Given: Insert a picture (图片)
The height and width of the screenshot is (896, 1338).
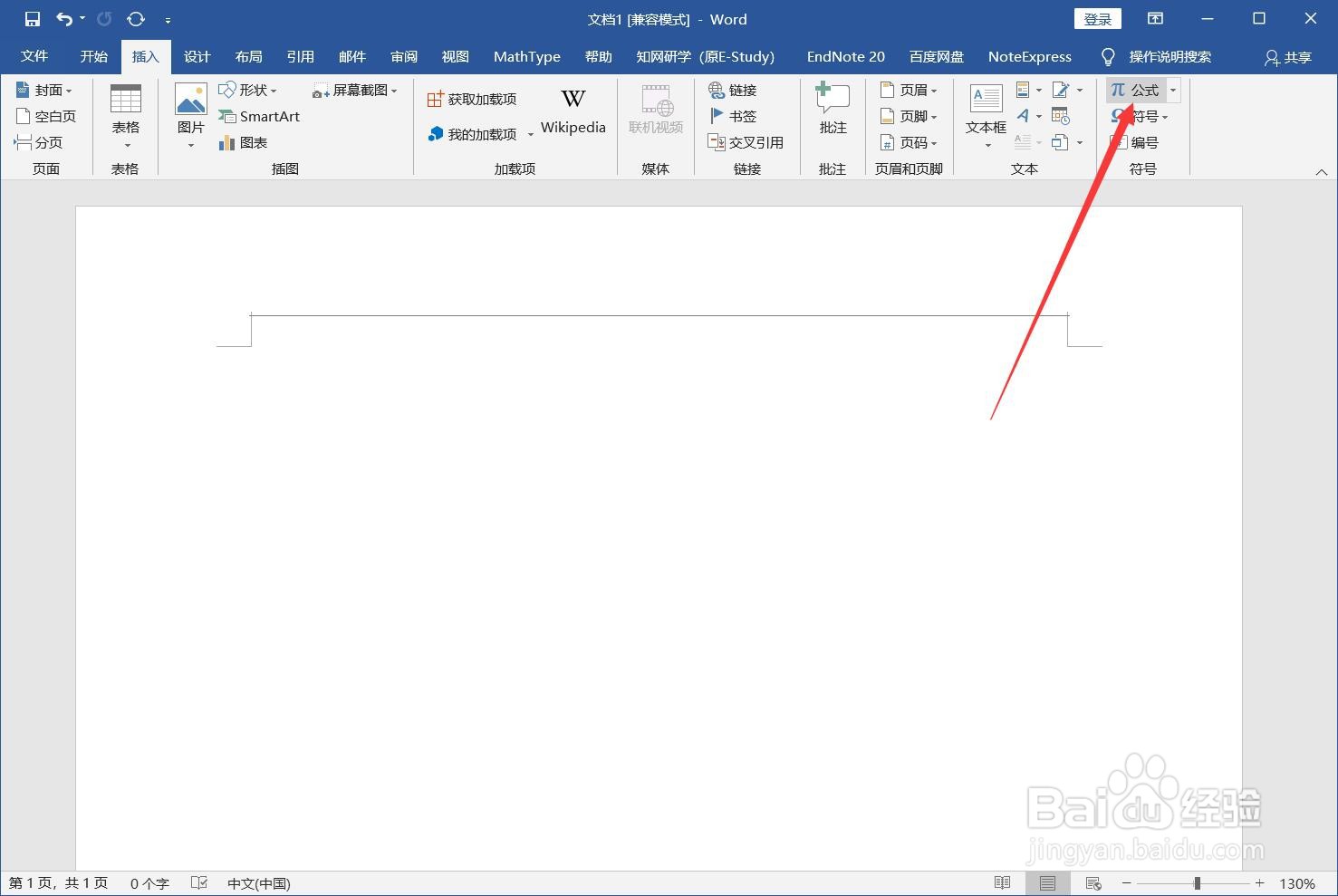Looking at the screenshot, I should click(190, 118).
